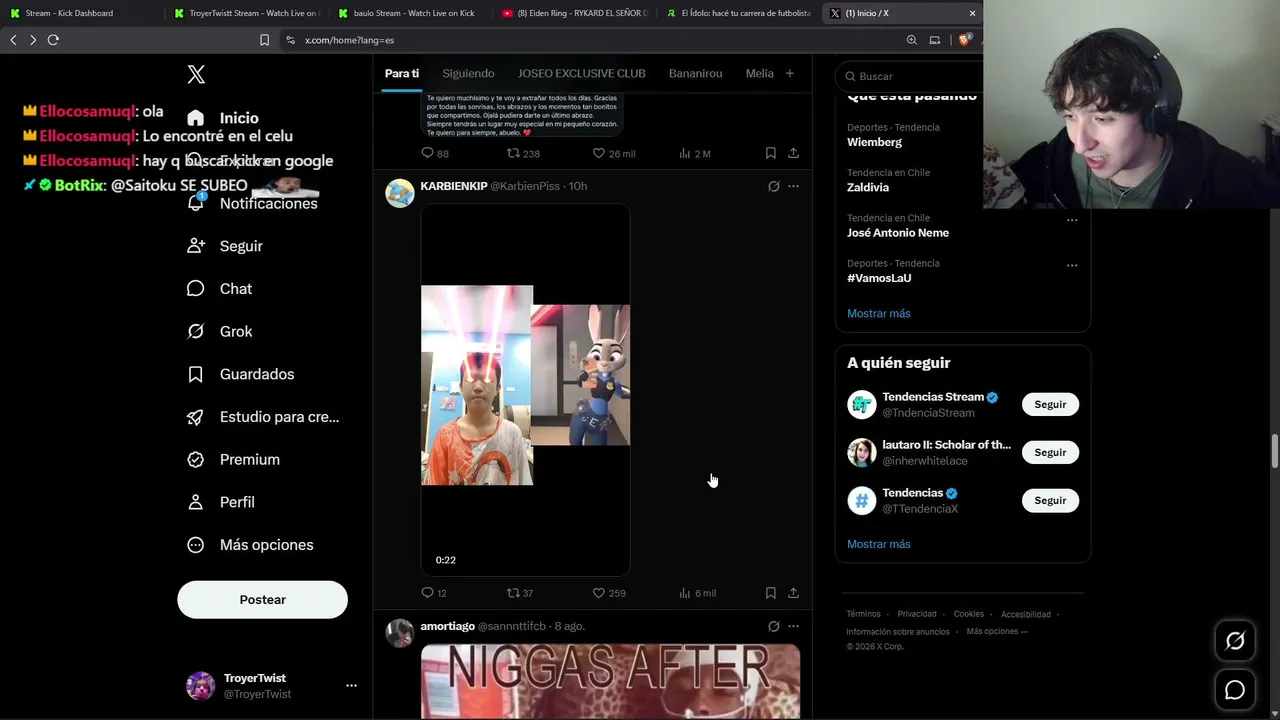Share the post that has 26 mil likes
This screenshot has width=1280, height=720.
coord(793,153)
